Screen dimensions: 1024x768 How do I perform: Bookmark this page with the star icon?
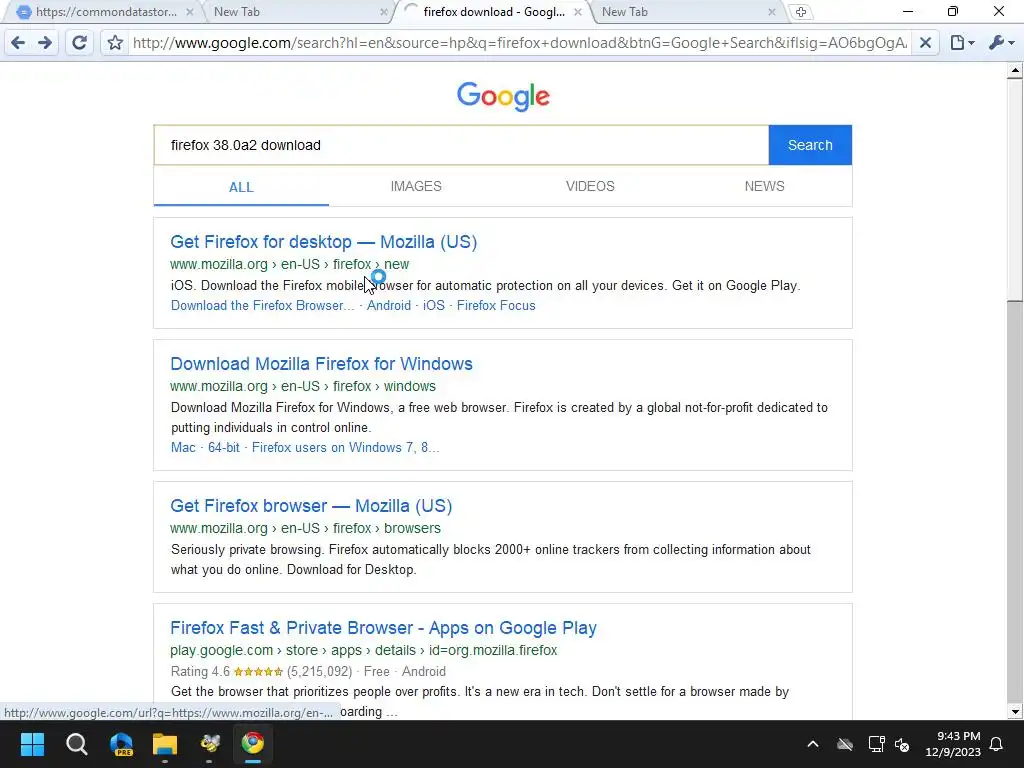[115, 43]
